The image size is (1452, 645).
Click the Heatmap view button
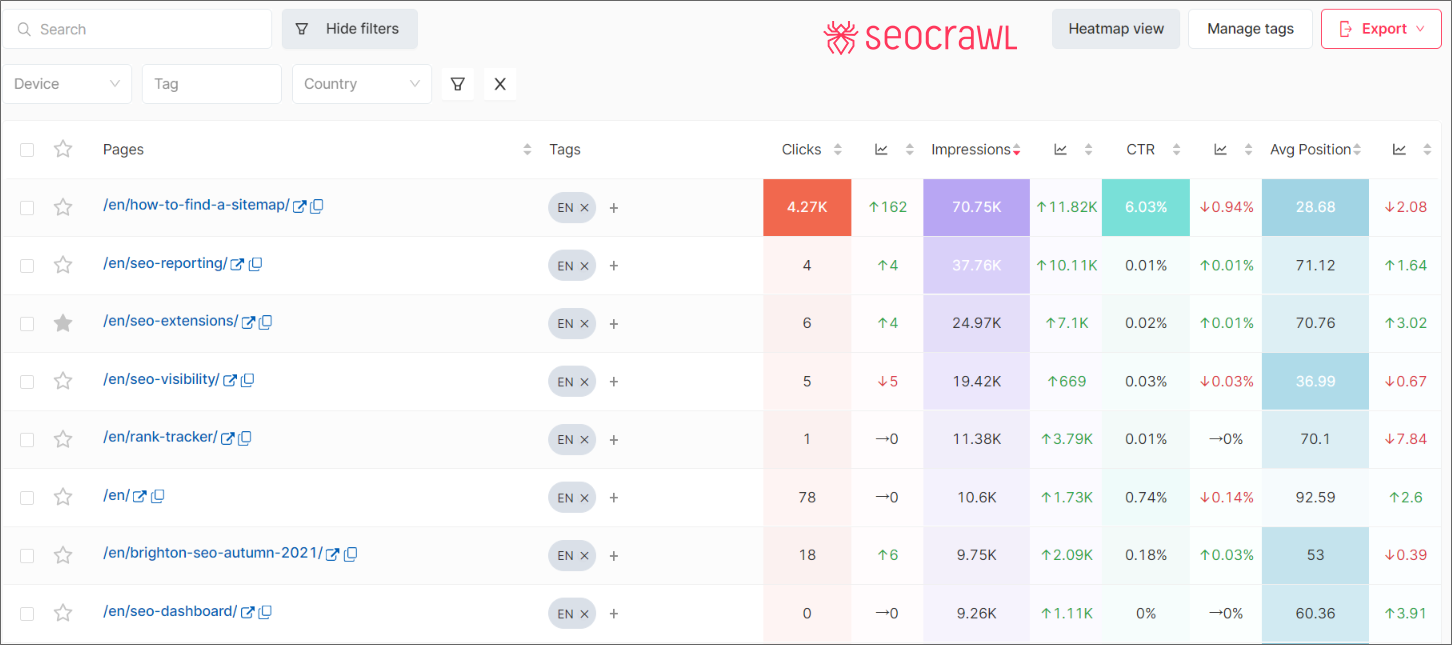1116,29
